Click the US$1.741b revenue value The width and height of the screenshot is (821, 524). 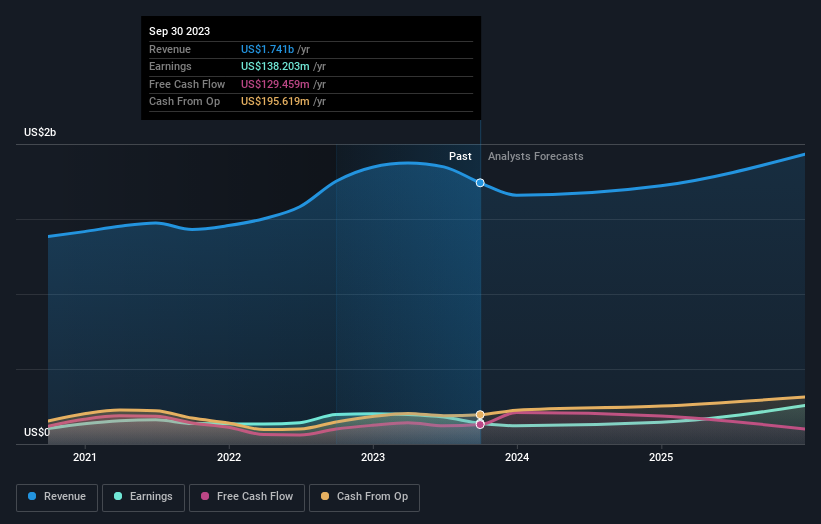[267, 49]
